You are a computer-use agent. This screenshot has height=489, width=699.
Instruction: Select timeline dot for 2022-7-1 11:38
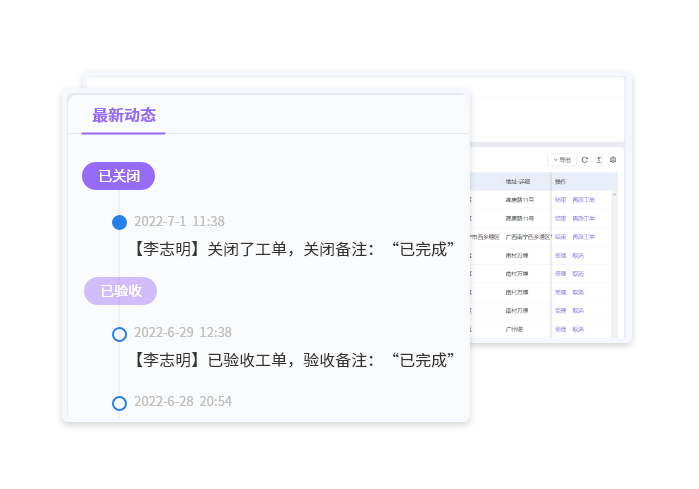point(119,222)
